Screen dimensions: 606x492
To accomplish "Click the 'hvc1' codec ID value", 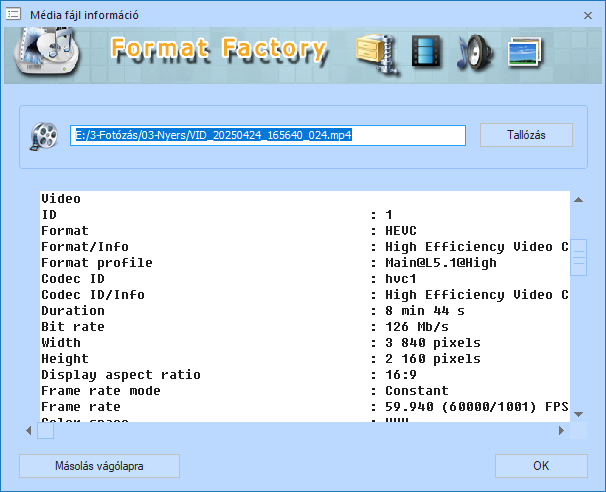I will 401,279.
